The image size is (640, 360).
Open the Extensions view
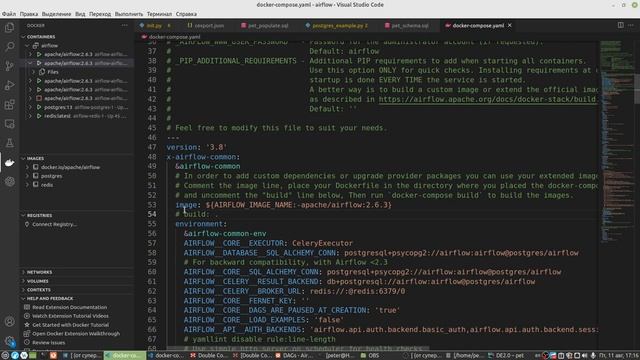(9, 104)
